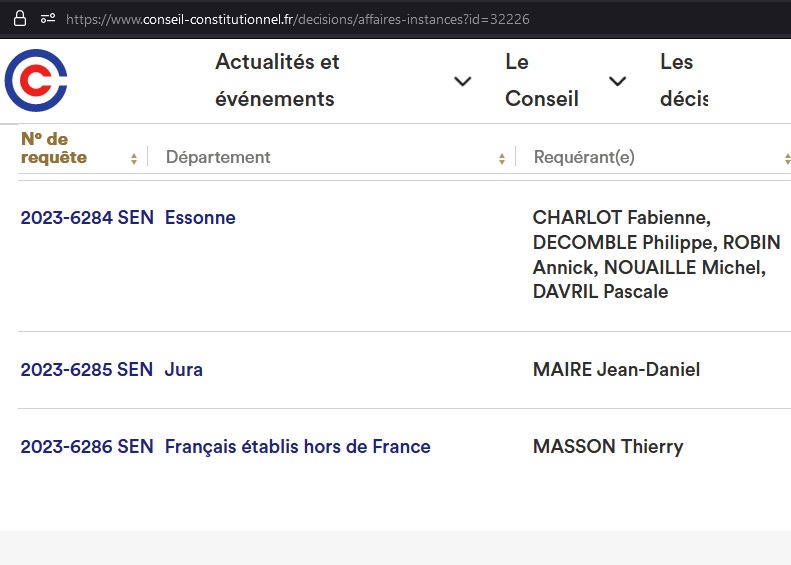Follow the Essonne department link
Viewport: 791px width, 565px height.
point(200,217)
